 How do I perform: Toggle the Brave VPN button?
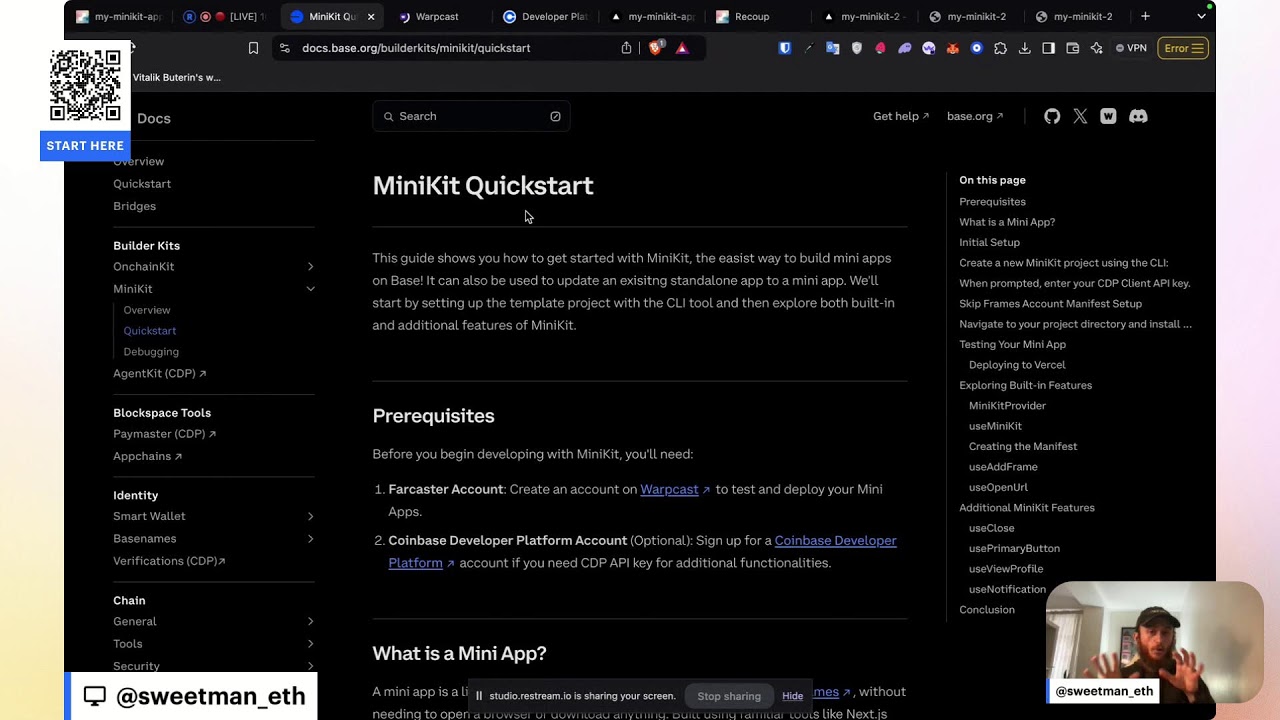coord(1131,48)
